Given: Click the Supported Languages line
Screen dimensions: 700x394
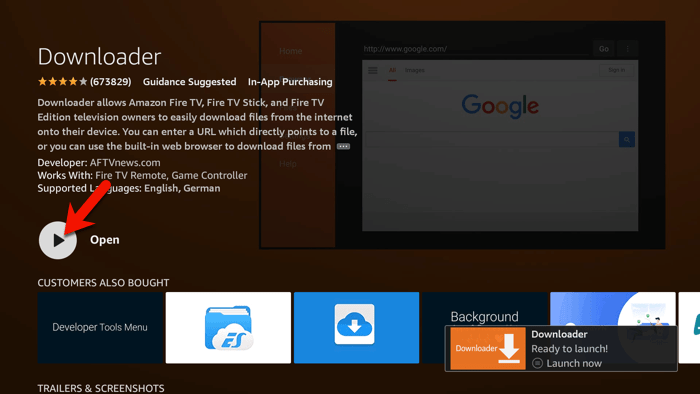Looking at the screenshot, I should 129,188.
